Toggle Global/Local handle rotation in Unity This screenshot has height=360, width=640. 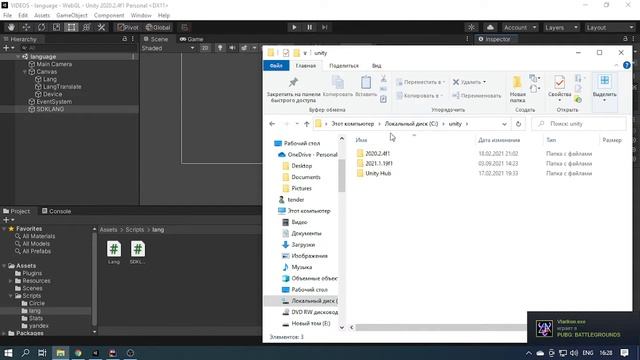[158, 27]
